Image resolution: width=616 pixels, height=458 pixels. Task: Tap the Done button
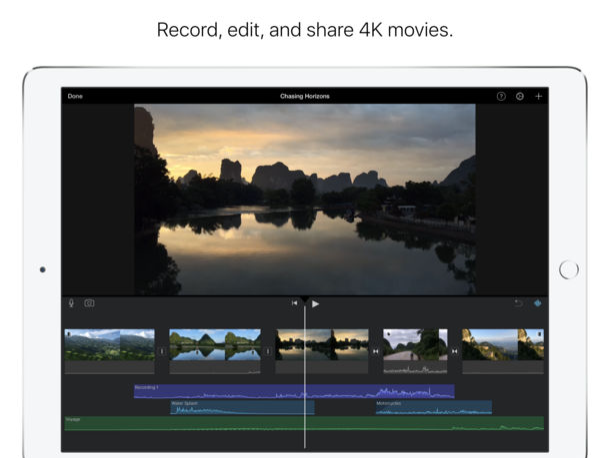coord(75,96)
